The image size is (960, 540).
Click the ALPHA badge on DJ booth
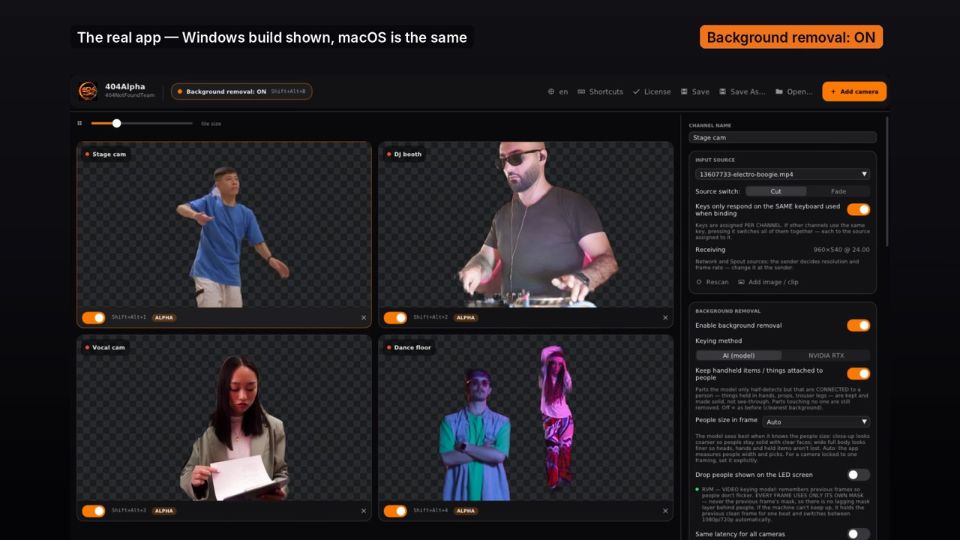[x=466, y=318]
